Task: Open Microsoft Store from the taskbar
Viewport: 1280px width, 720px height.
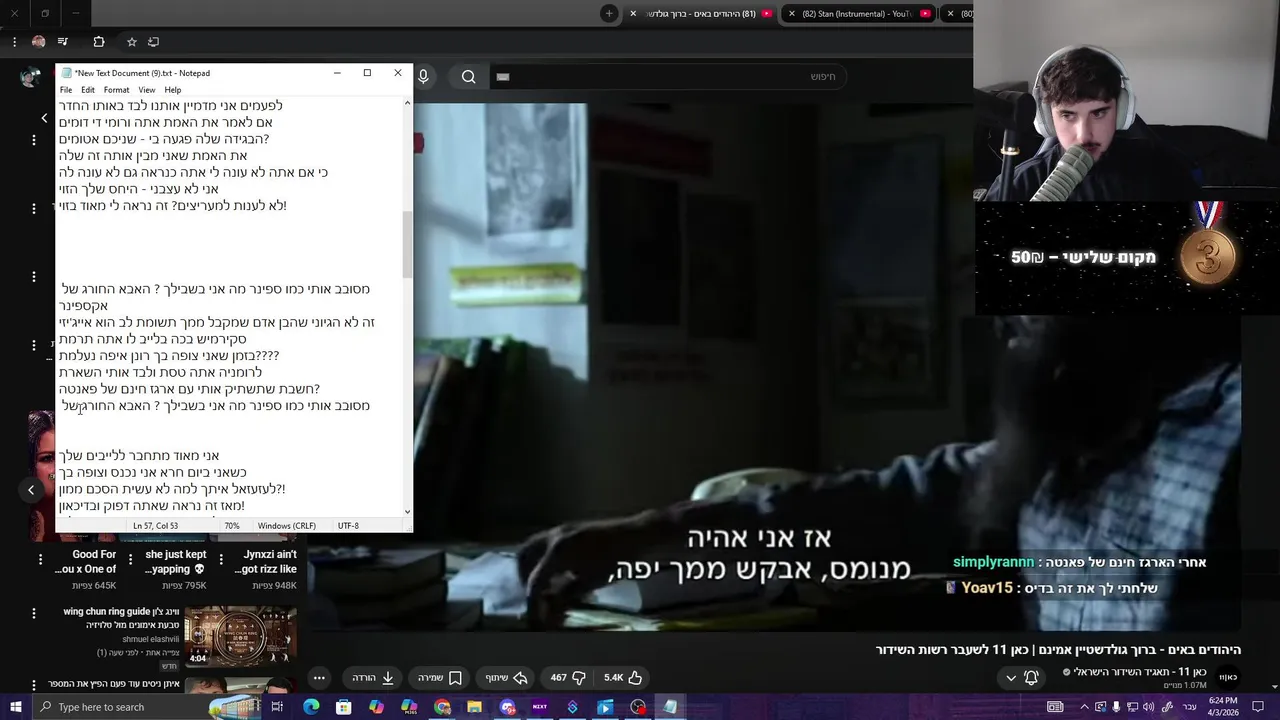Action: tap(343, 707)
